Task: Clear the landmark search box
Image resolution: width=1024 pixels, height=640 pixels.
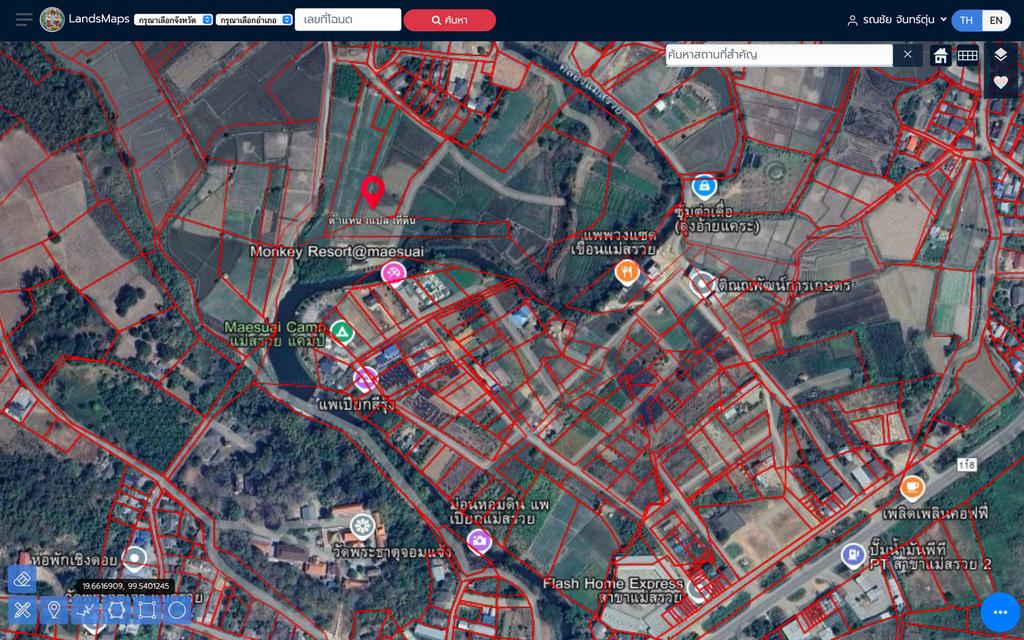Action: point(907,55)
